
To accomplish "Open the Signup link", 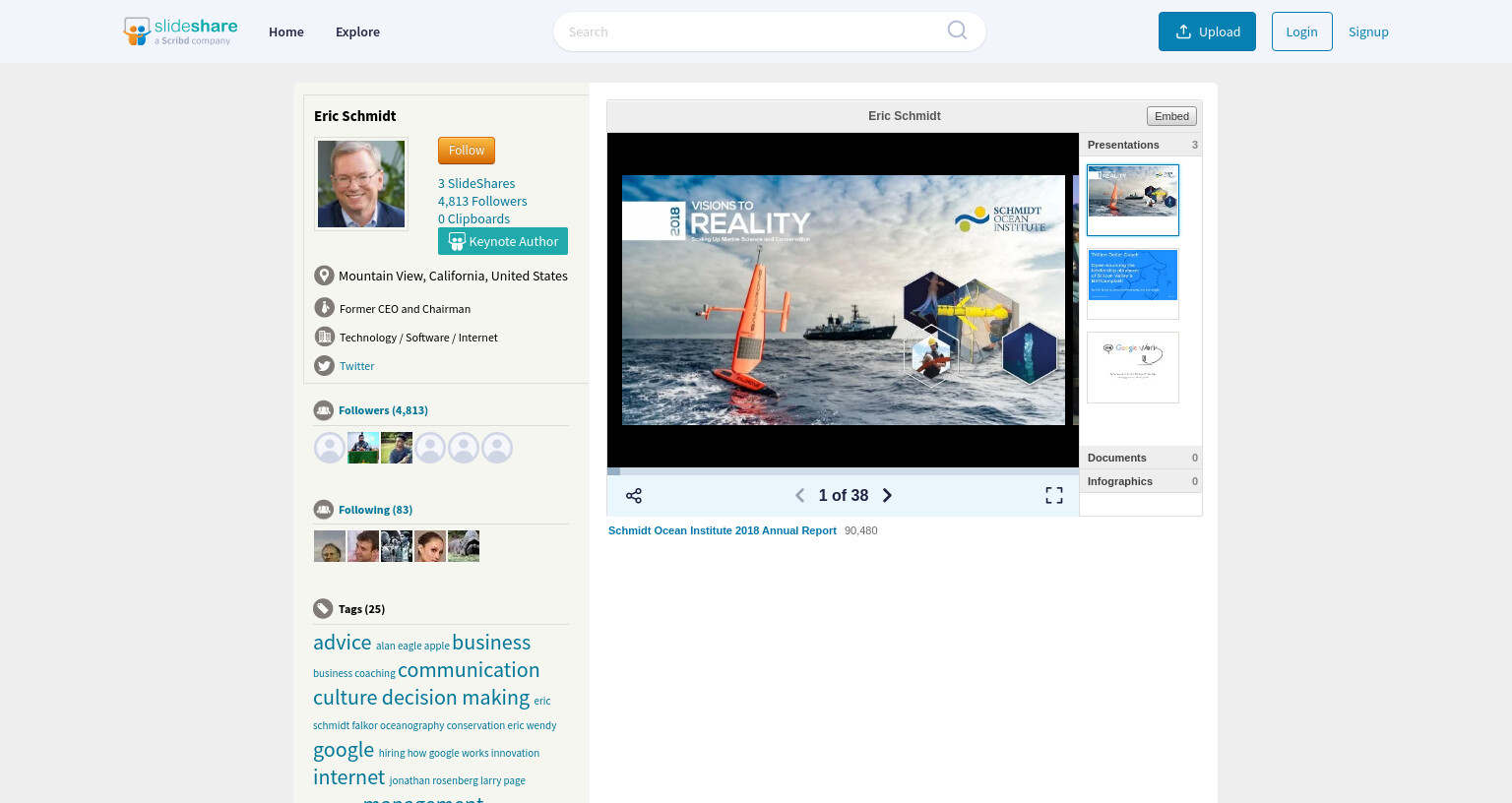I will pos(1368,31).
